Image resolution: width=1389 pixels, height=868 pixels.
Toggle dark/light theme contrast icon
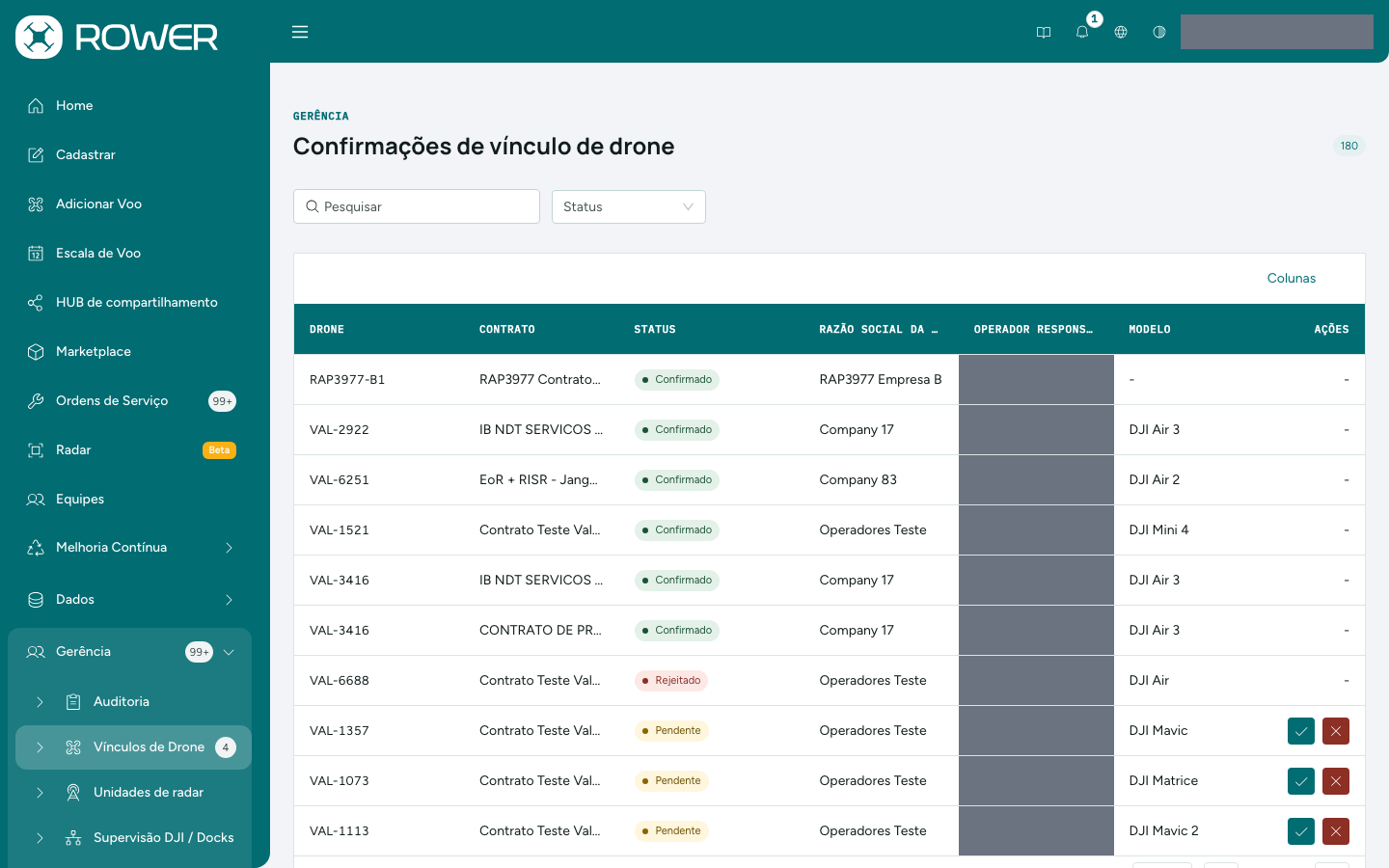pyautogui.click(x=1159, y=32)
